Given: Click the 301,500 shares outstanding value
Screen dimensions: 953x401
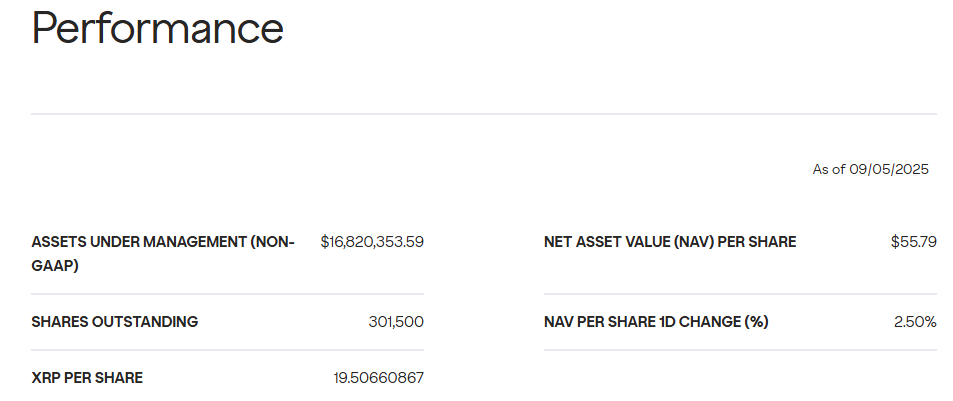Looking at the screenshot, I should [x=396, y=322].
